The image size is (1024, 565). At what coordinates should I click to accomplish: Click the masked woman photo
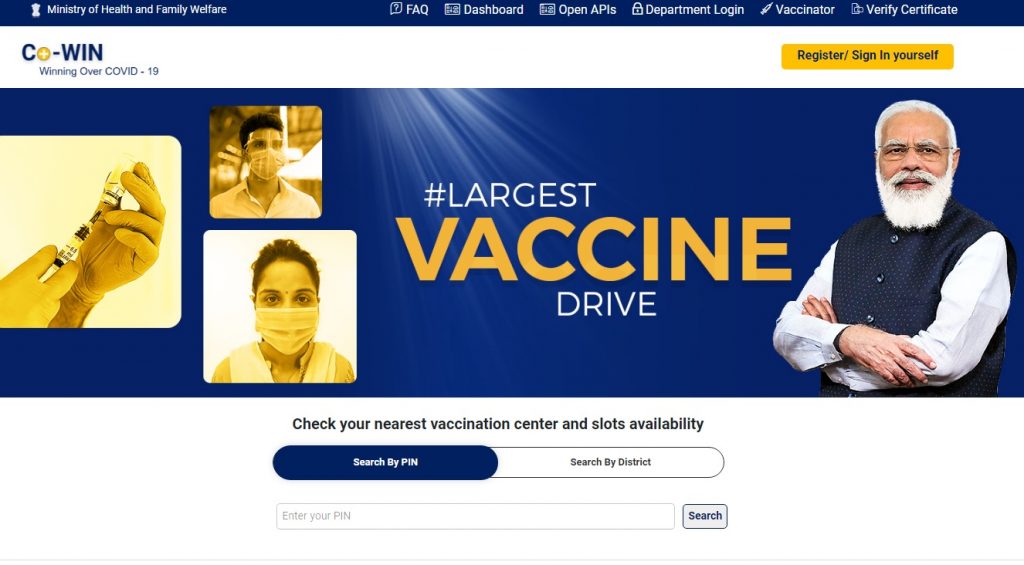(x=280, y=306)
